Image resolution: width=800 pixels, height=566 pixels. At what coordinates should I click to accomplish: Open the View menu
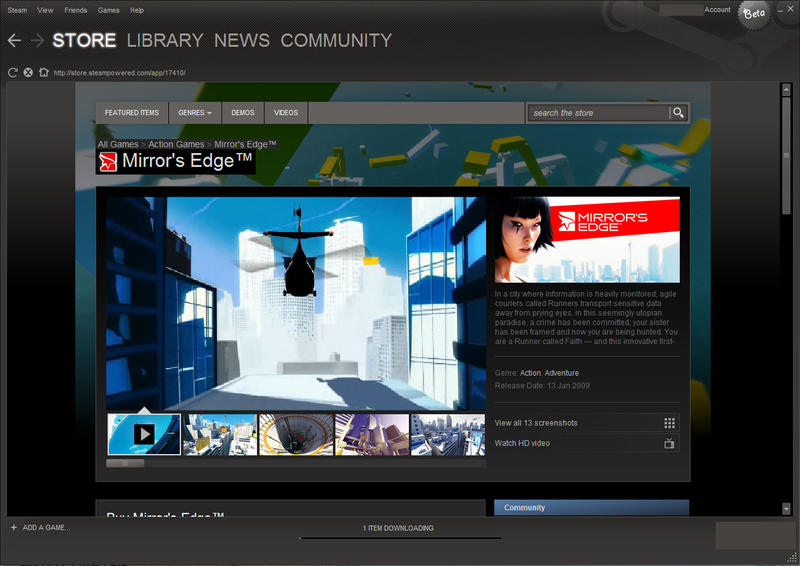(x=45, y=10)
